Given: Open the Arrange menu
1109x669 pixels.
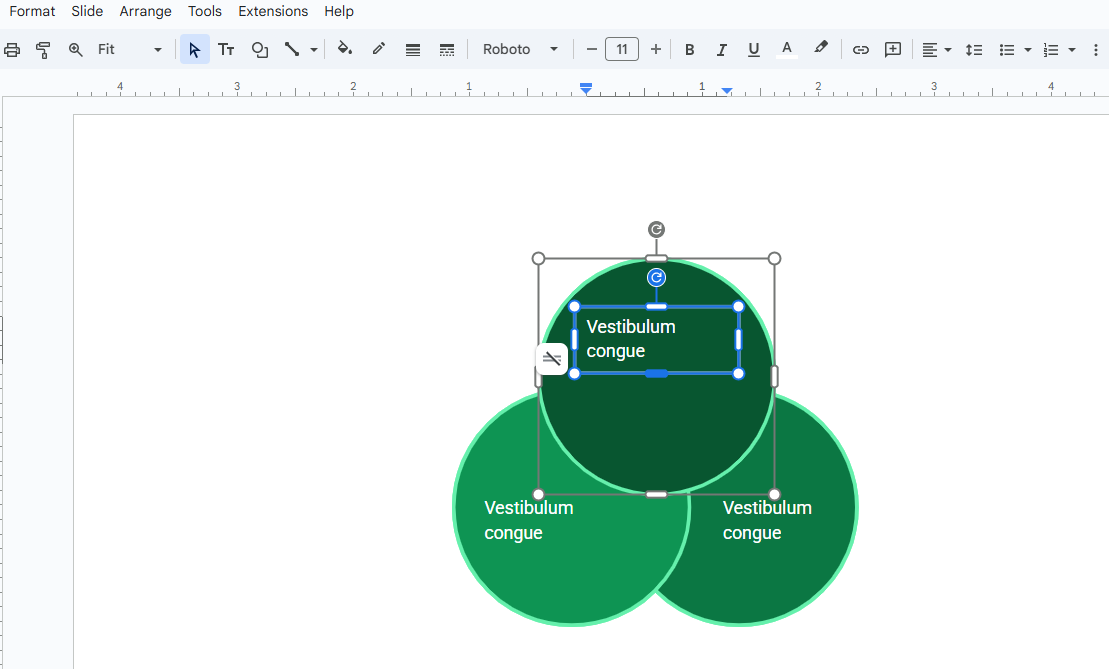Looking at the screenshot, I should coord(145,11).
